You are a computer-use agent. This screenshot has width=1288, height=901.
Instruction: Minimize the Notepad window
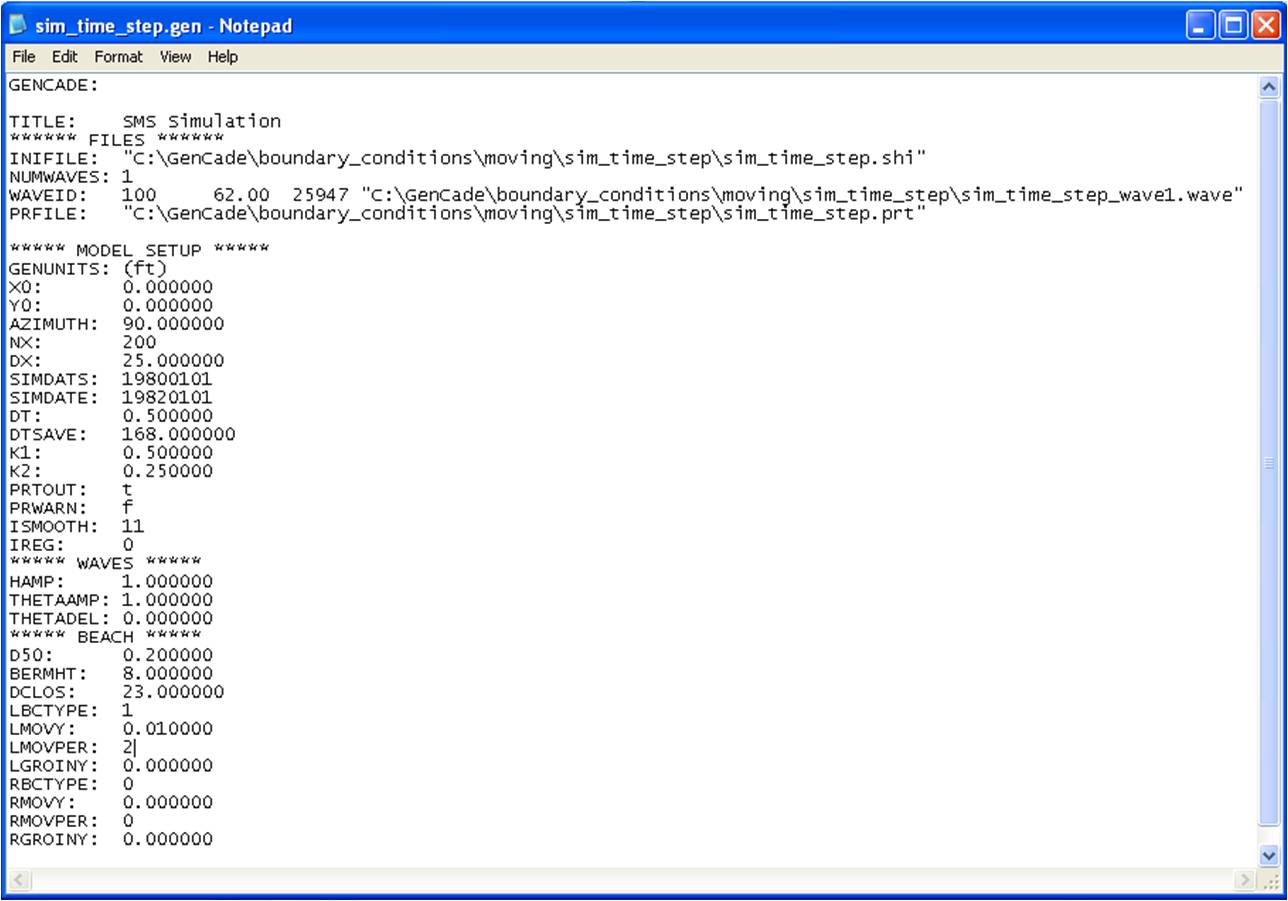coord(1200,26)
